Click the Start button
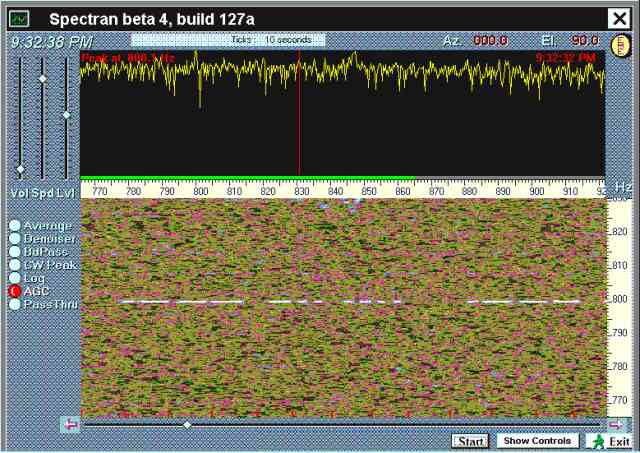Screen dimensions: 640x453 (x=470, y=441)
